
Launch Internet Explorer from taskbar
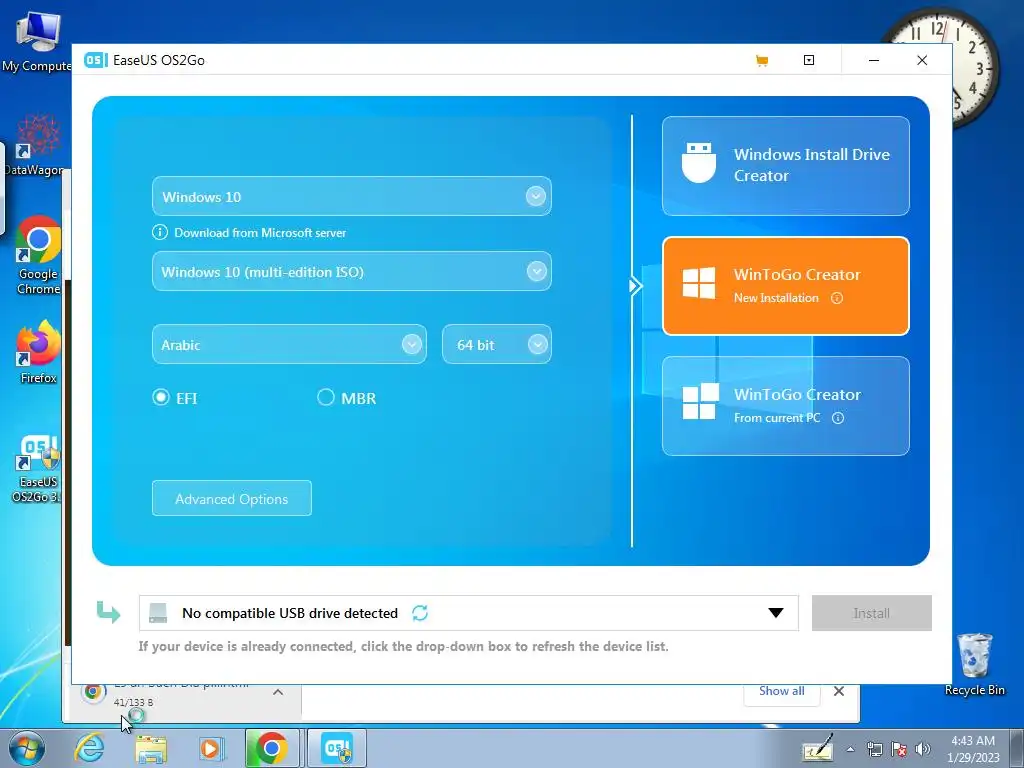(x=89, y=748)
